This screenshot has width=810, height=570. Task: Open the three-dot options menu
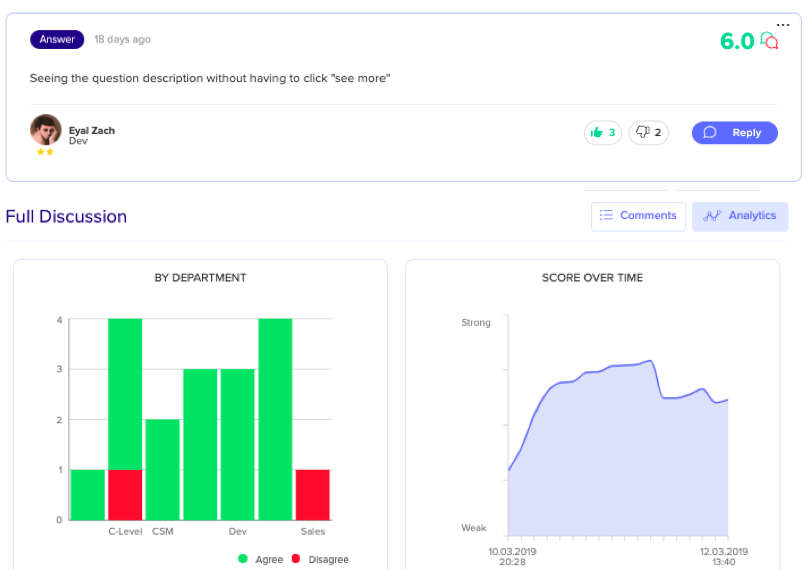(x=783, y=25)
